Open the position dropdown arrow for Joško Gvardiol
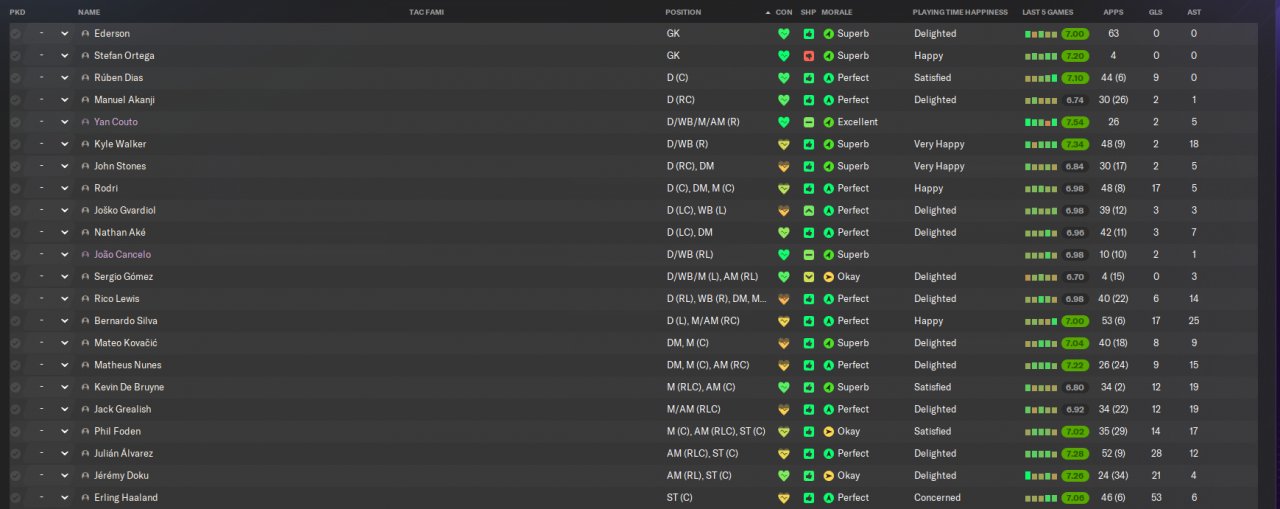 65,210
